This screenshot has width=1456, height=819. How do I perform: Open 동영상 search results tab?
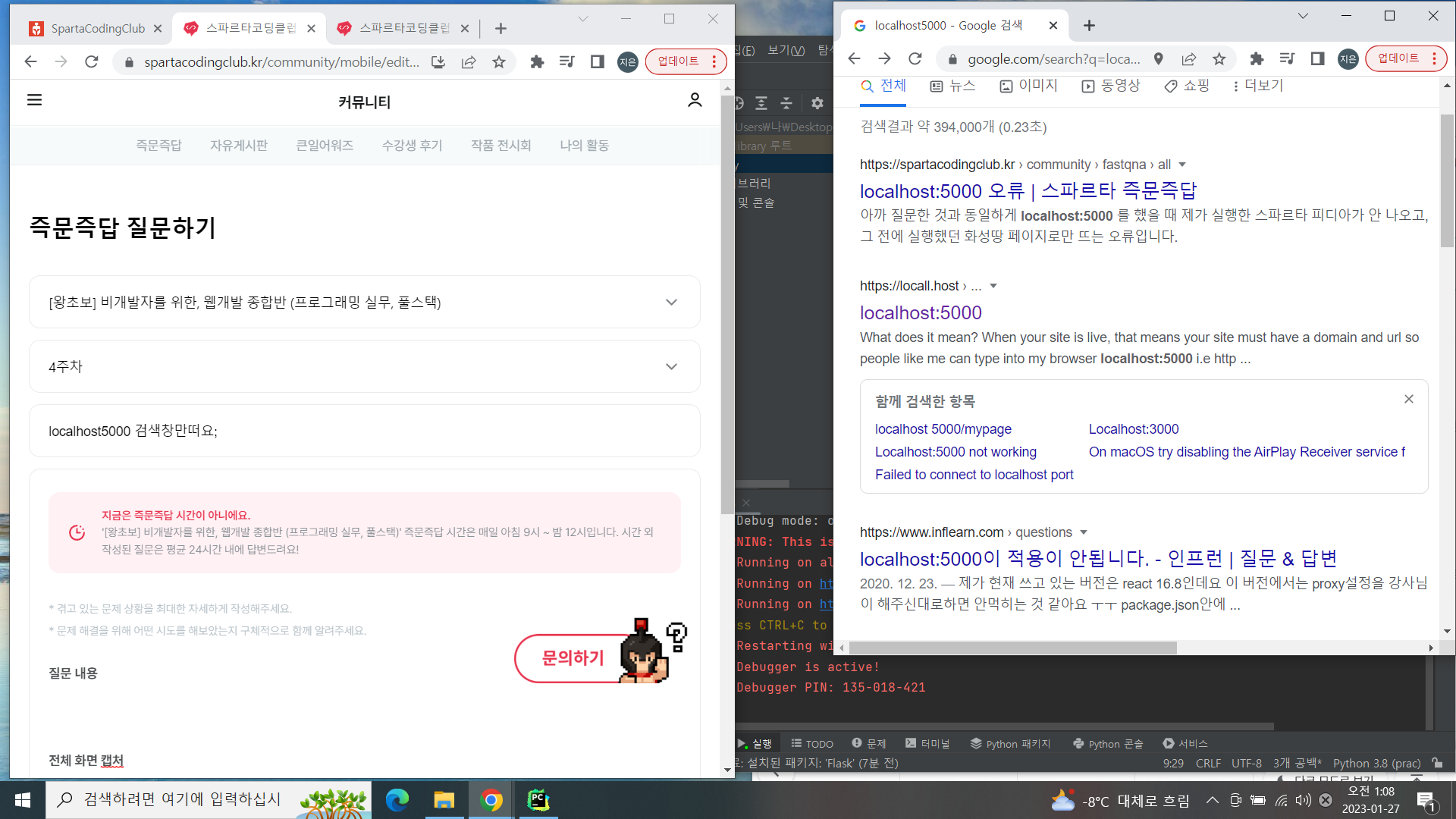(x=1111, y=86)
